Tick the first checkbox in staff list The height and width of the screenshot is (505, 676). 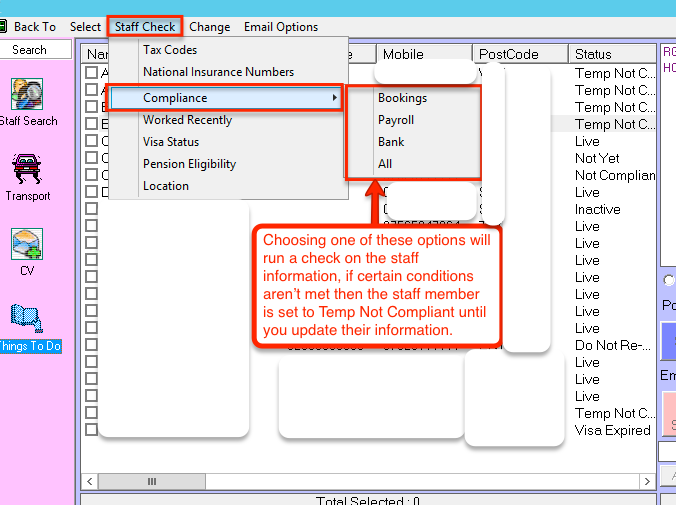92,73
